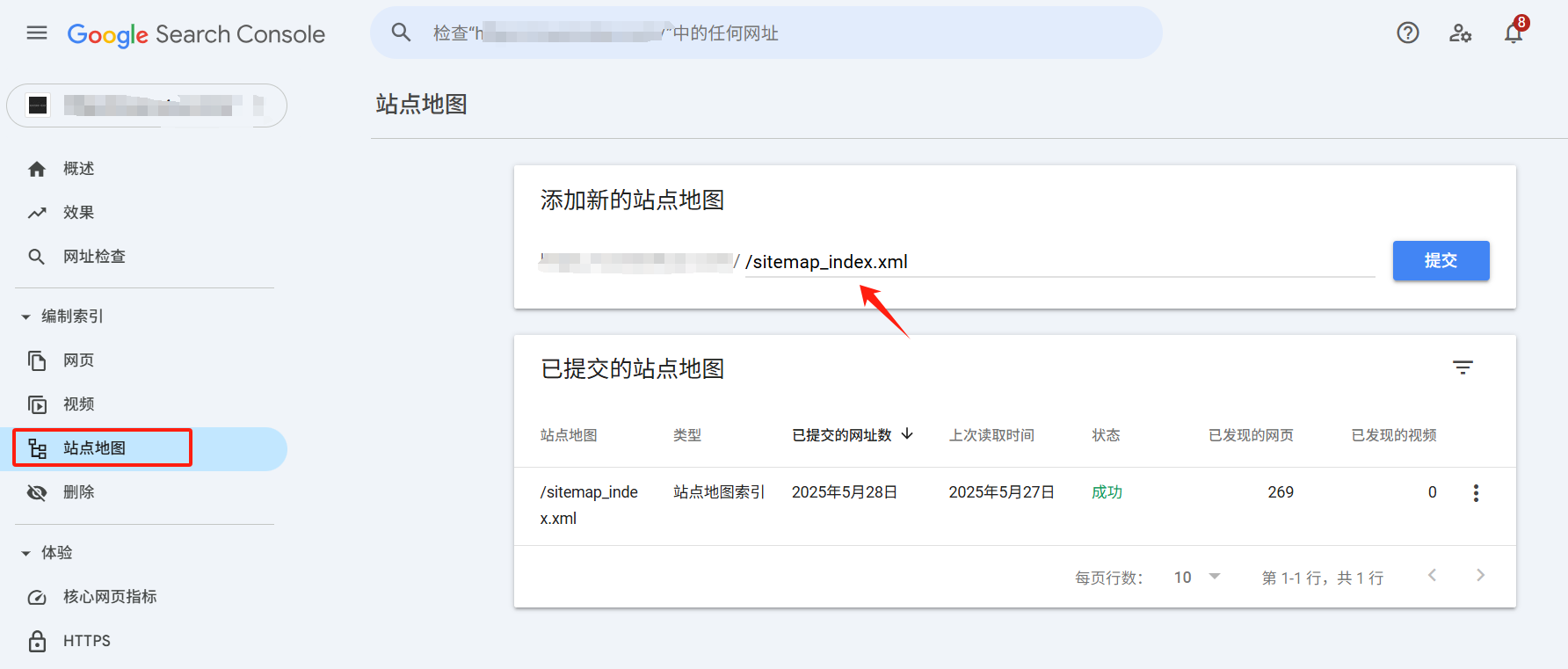The height and width of the screenshot is (669, 1568).
Task: Select 网址检查 in sidebar
Action: [94, 257]
